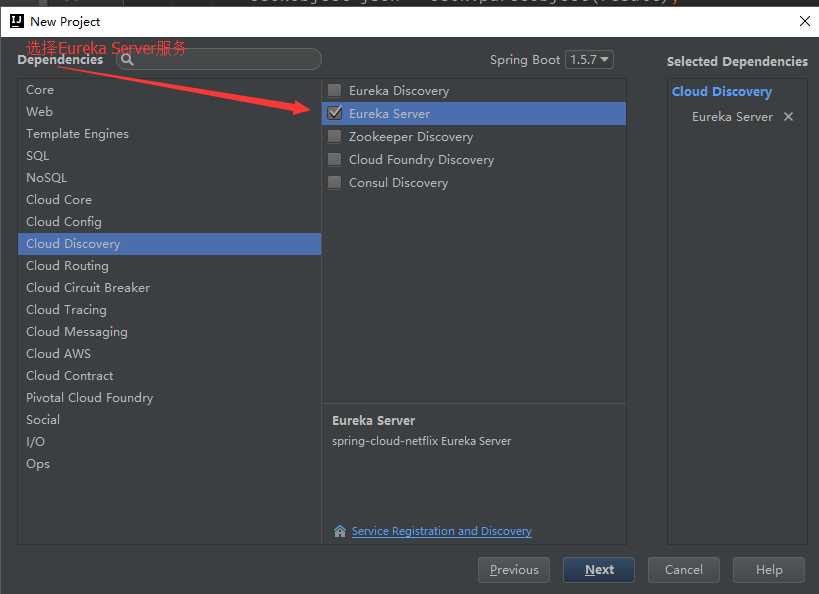Click the Eureka Discovery dependency label

pyautogui.click(x=399, y=90)
